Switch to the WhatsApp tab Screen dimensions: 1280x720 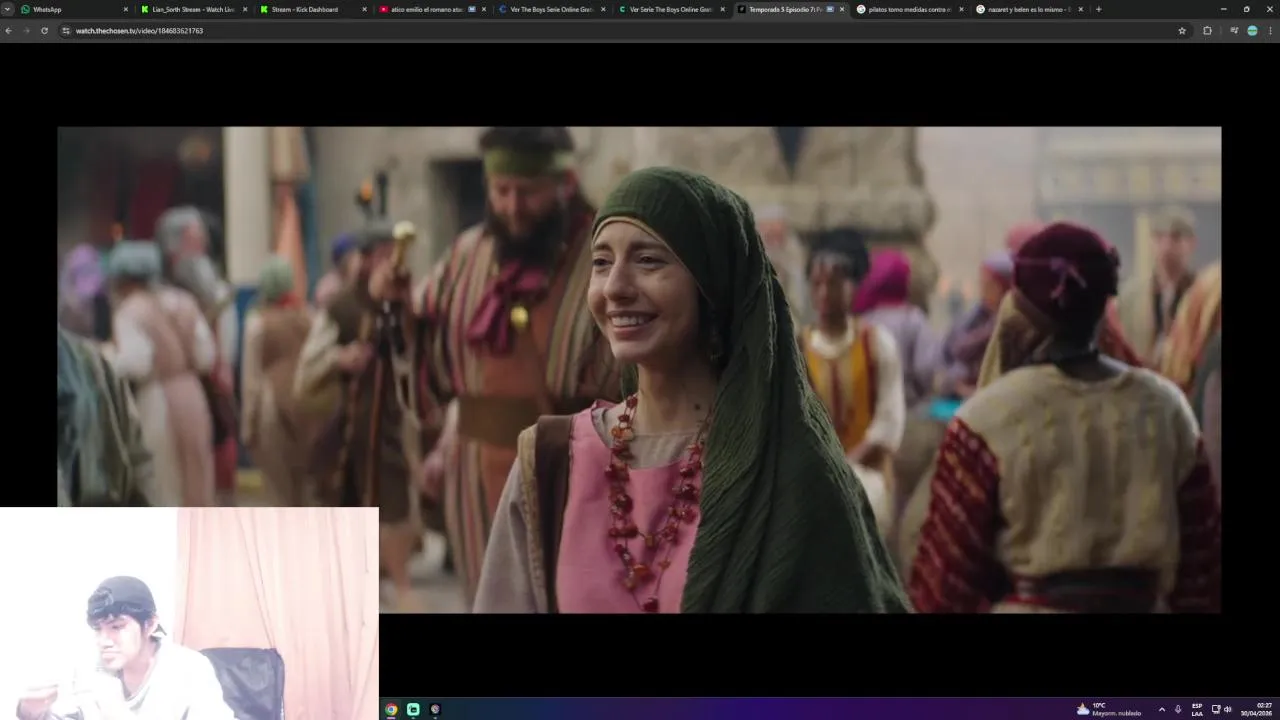75,9
